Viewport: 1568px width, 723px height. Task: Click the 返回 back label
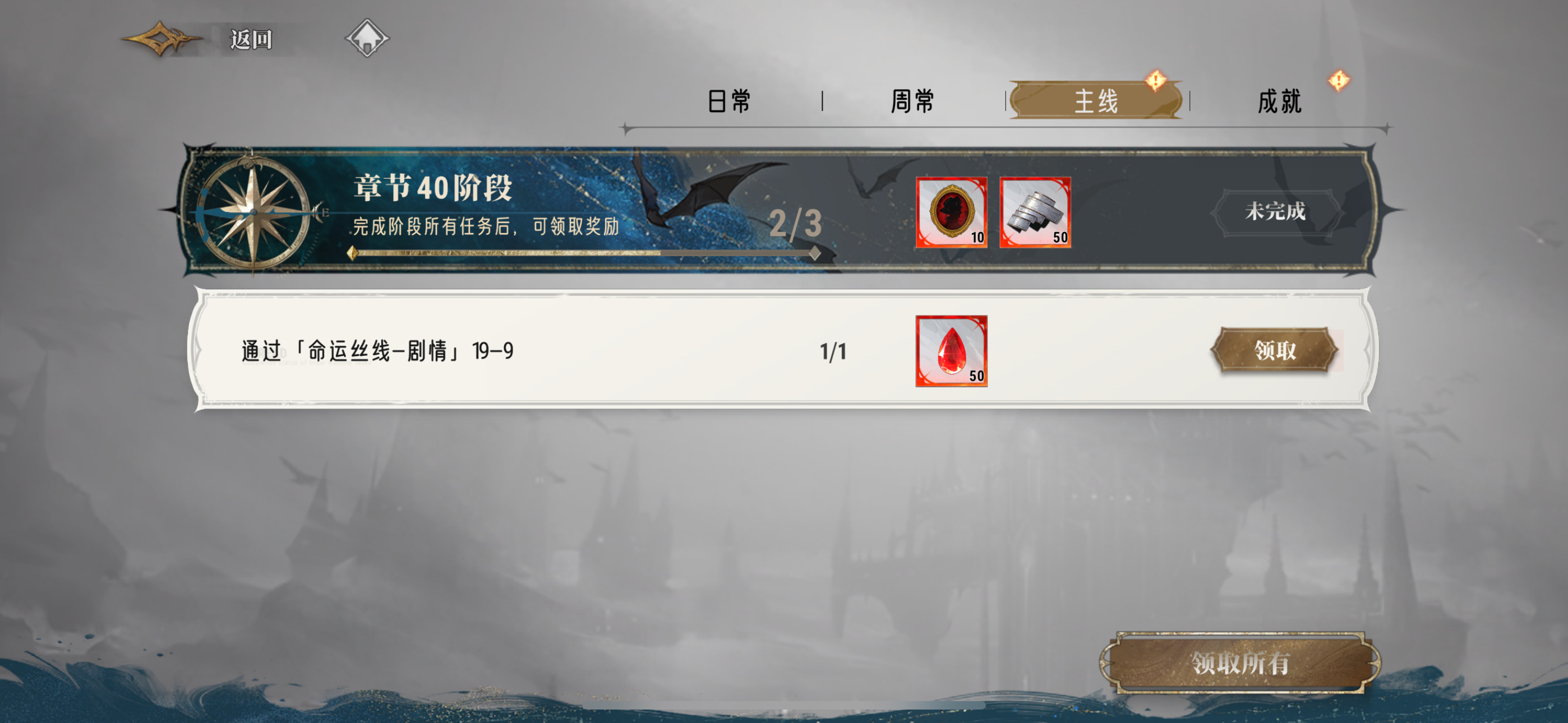coord(251,40)
